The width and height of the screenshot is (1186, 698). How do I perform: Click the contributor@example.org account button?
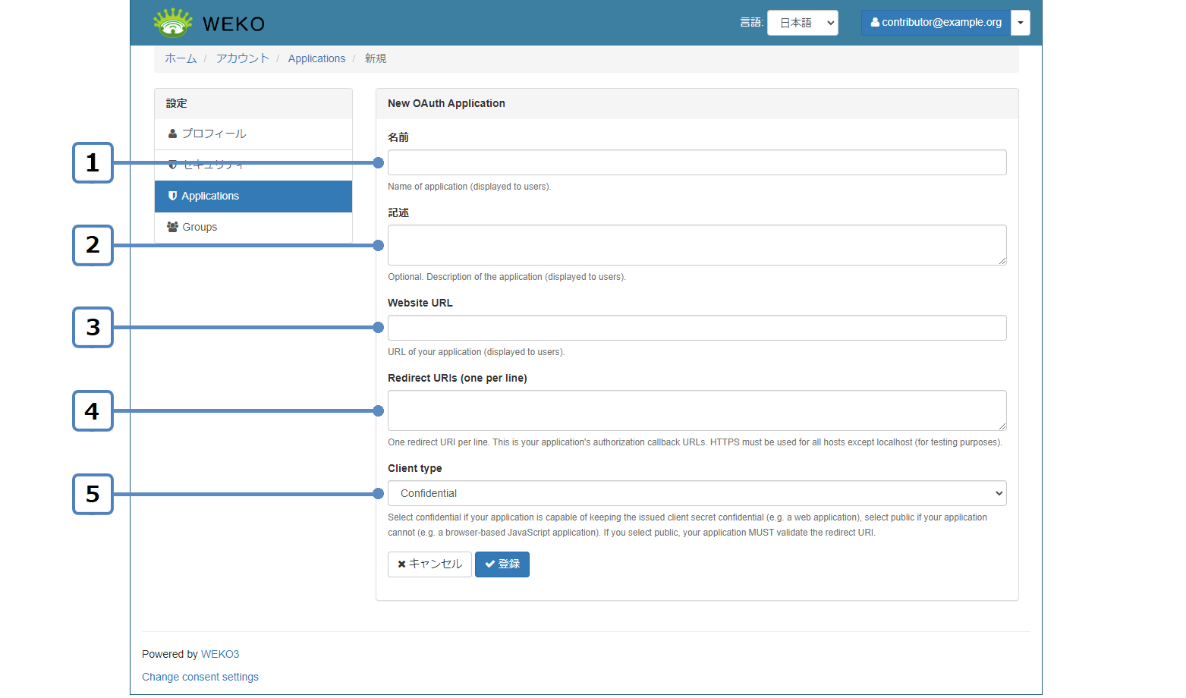click(x=935, y=23)
